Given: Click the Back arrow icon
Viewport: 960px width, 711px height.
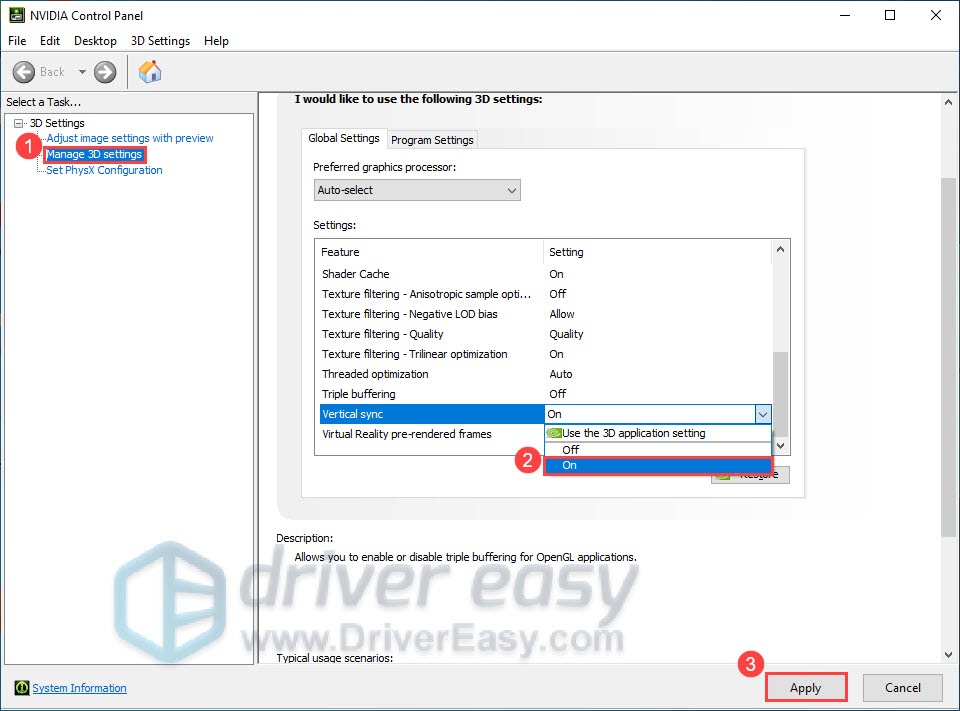Looking at the screenshot, I should click(x=24, y=72).
